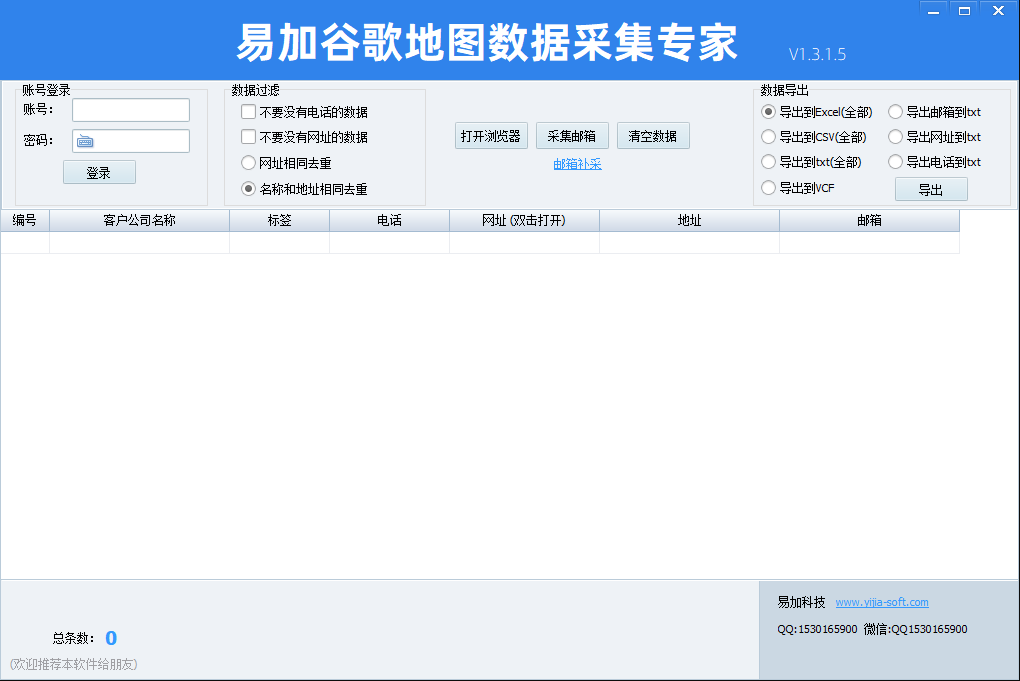Click the 采集邮箱 button
1020x681 pixels.
point(572,136)
